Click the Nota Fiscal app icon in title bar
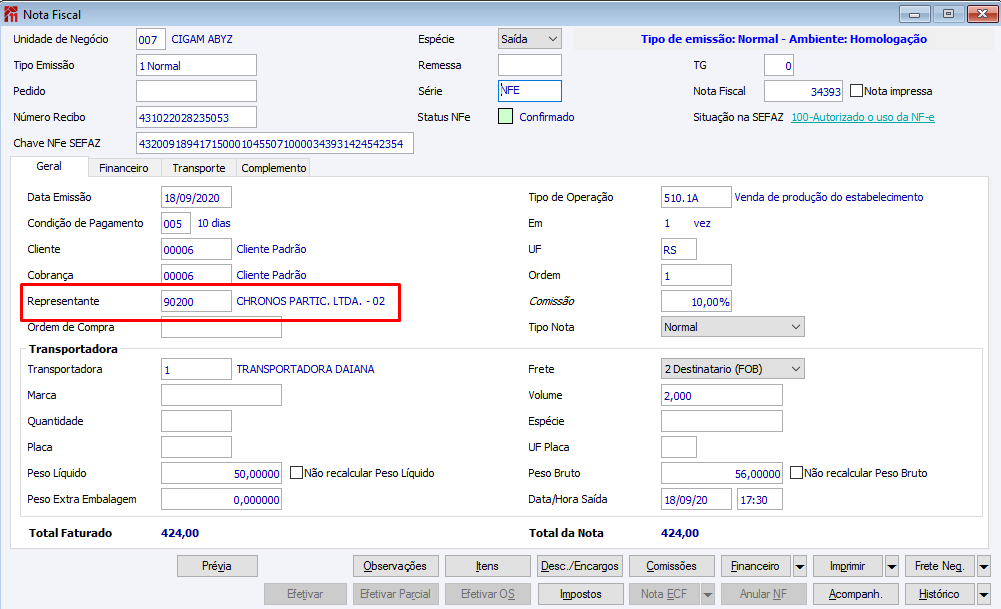 tap(11, 14)
